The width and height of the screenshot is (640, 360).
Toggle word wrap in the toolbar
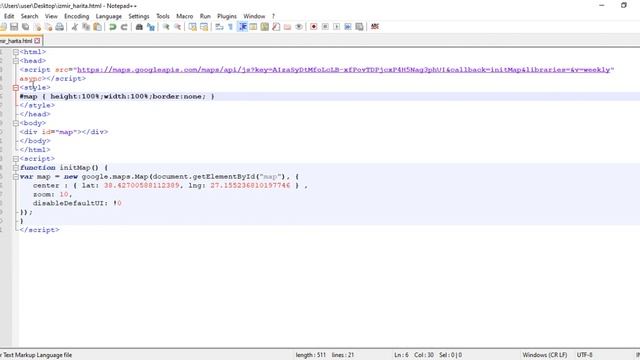219,27
